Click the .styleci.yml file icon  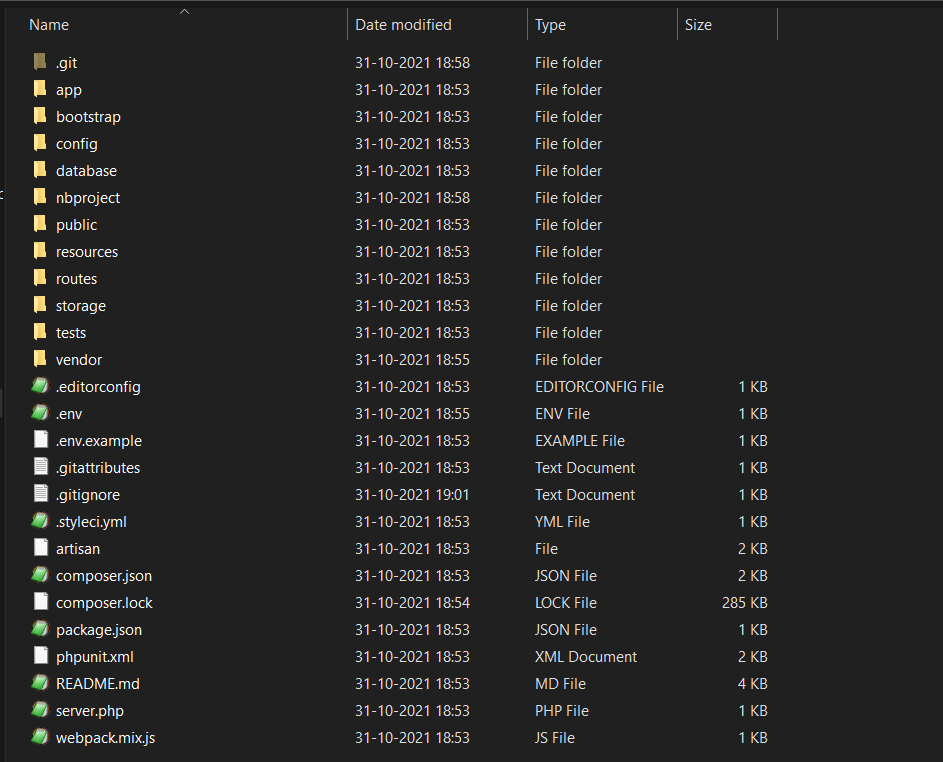pyautogui.click(x=40, y=521)
